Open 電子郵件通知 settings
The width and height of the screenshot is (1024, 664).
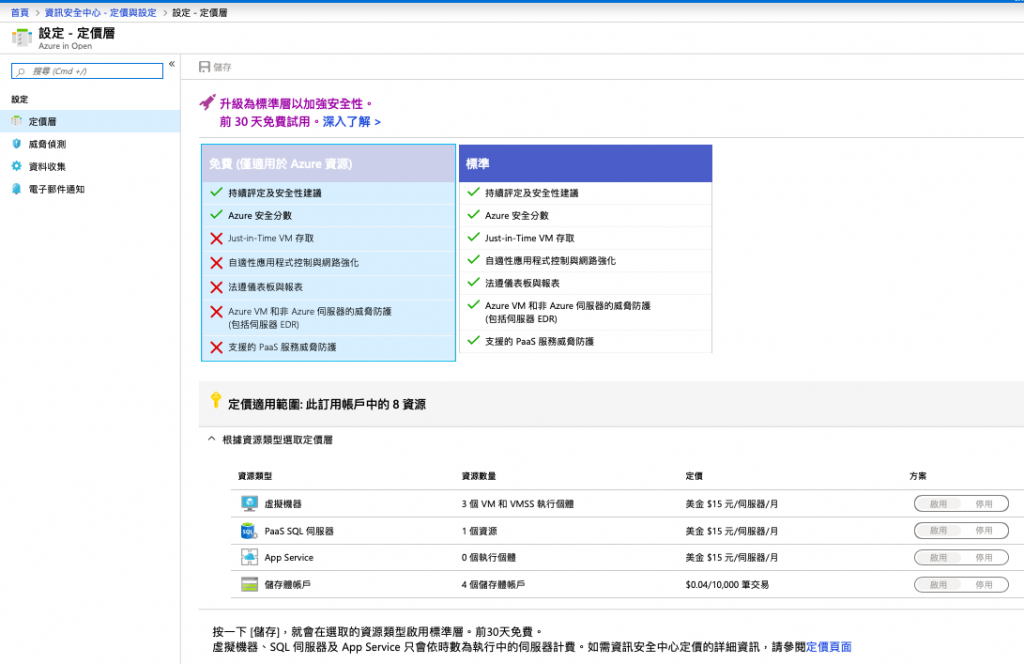point(90,189)
